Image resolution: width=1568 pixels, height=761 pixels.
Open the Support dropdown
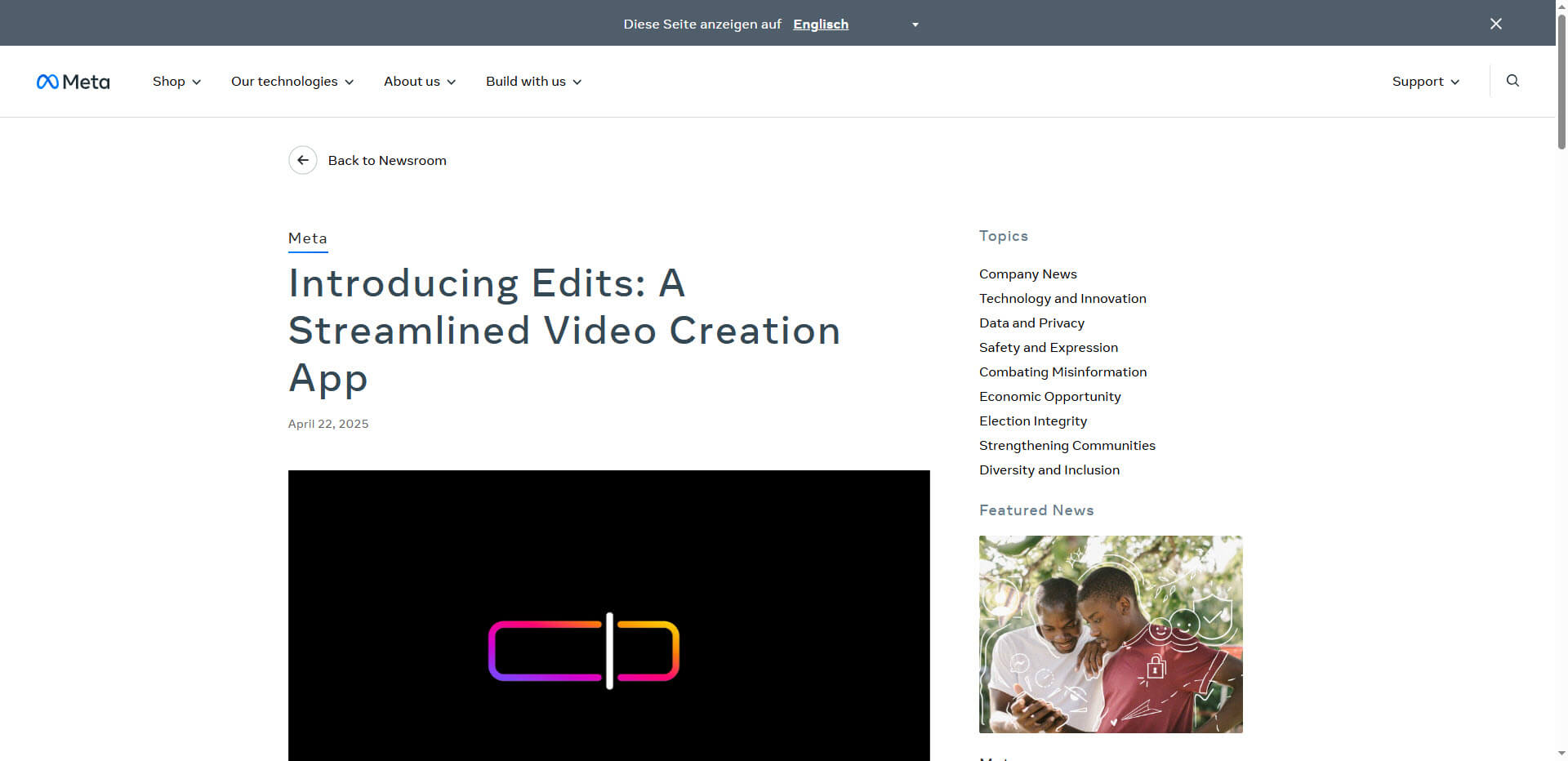click(1426, 82)
